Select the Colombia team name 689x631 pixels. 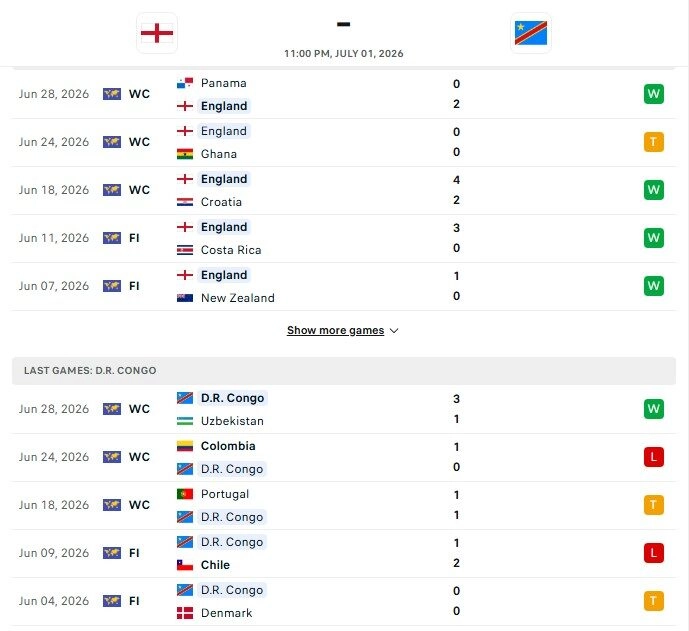tap(228, 446)
